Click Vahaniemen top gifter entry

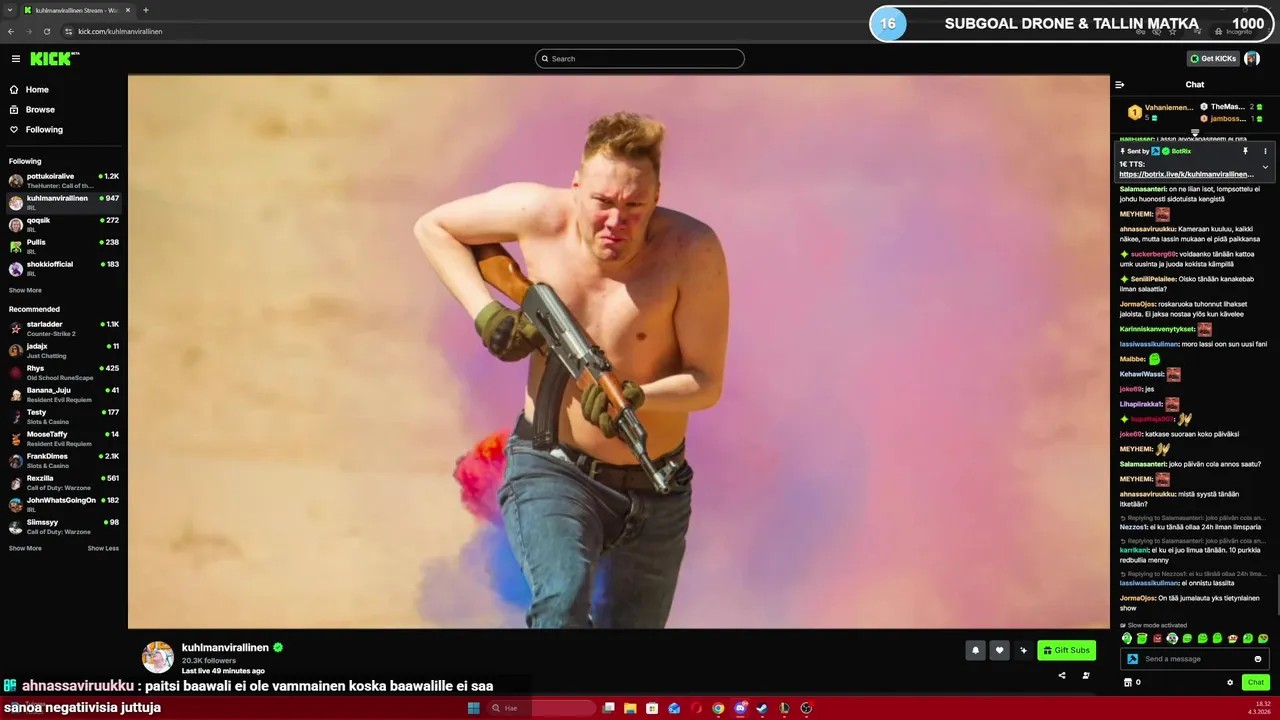(1159, 112)
